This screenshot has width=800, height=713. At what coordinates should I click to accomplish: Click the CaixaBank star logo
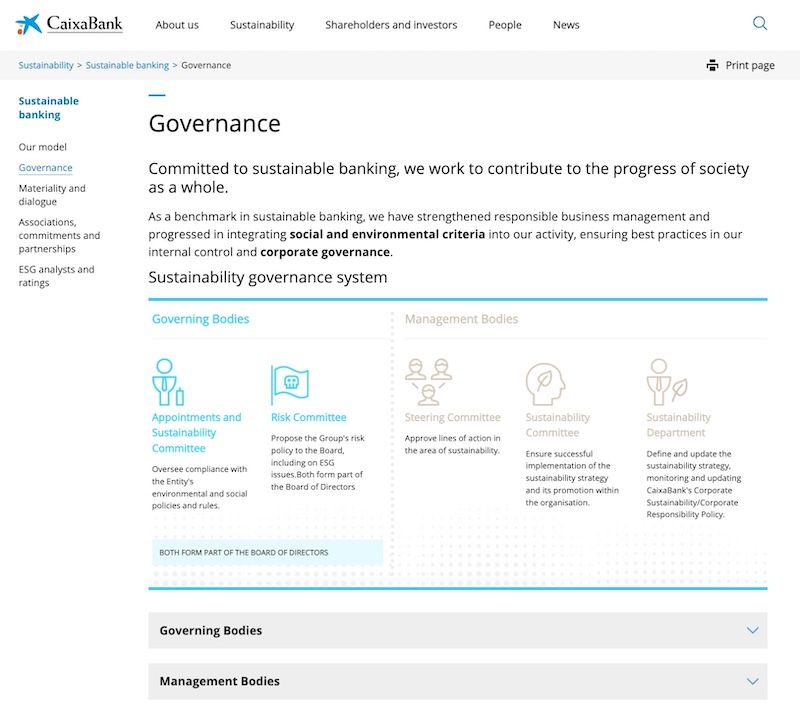coord(29,24)
